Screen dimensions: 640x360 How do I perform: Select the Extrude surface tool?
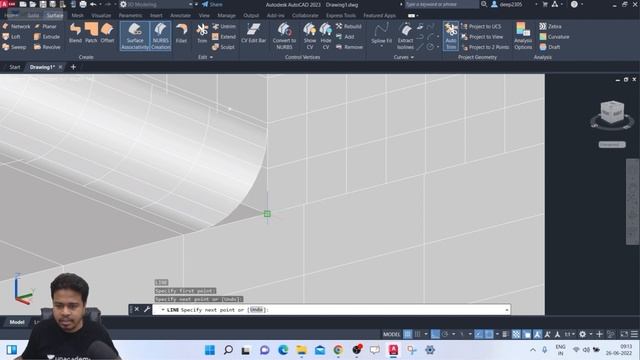(47, 37)
